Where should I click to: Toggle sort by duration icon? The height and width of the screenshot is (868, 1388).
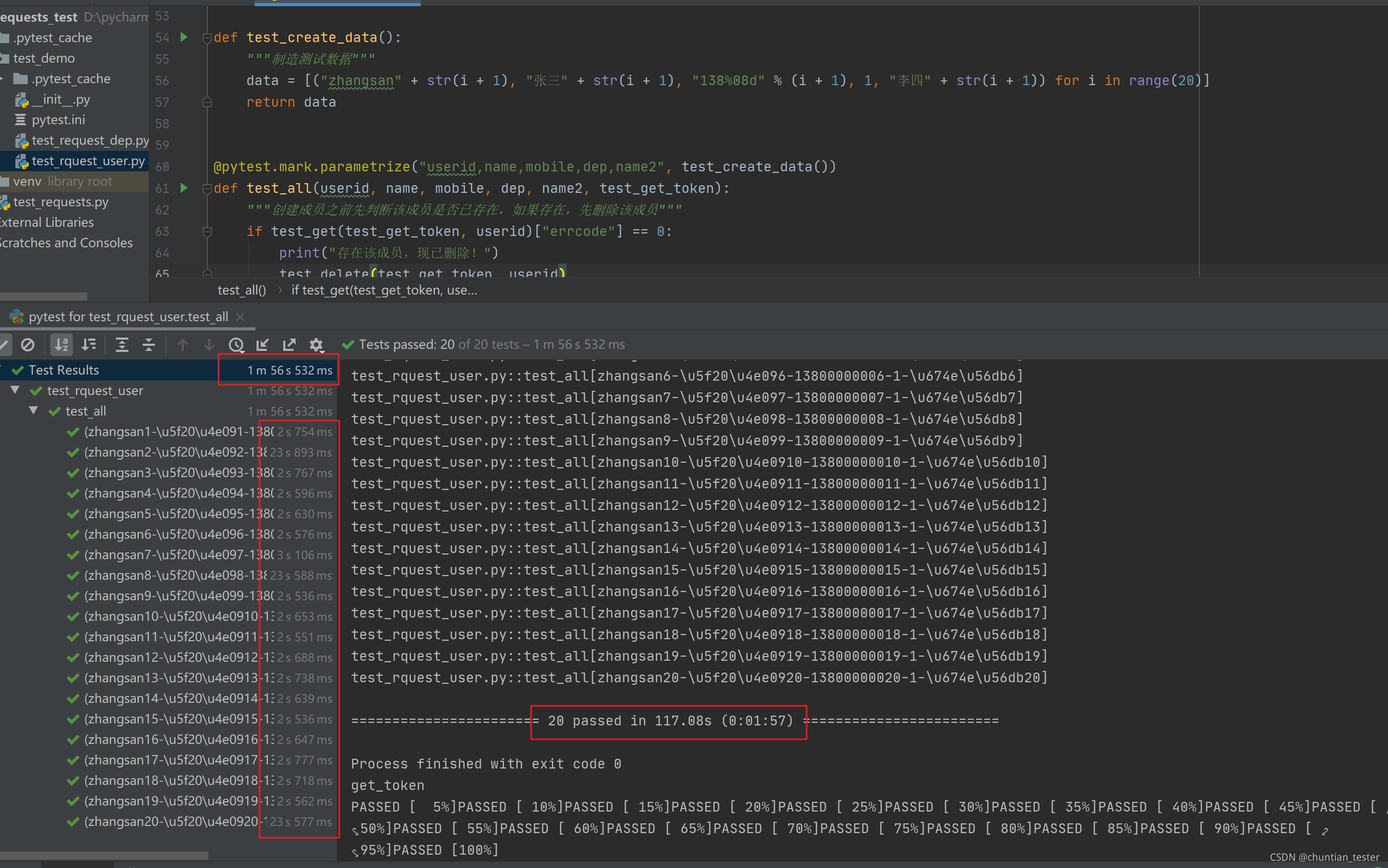click(89, 344)
